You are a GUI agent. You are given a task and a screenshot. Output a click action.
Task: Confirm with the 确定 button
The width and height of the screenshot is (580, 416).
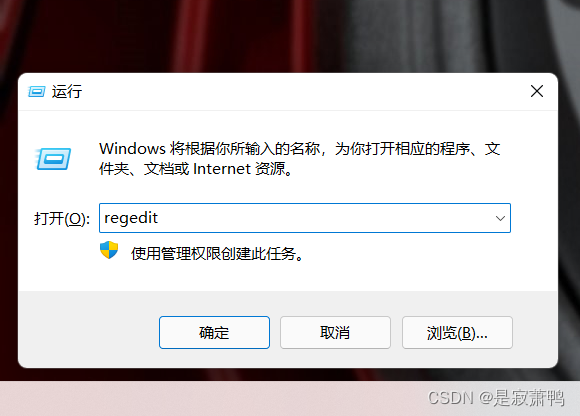[x=214, y=332]
